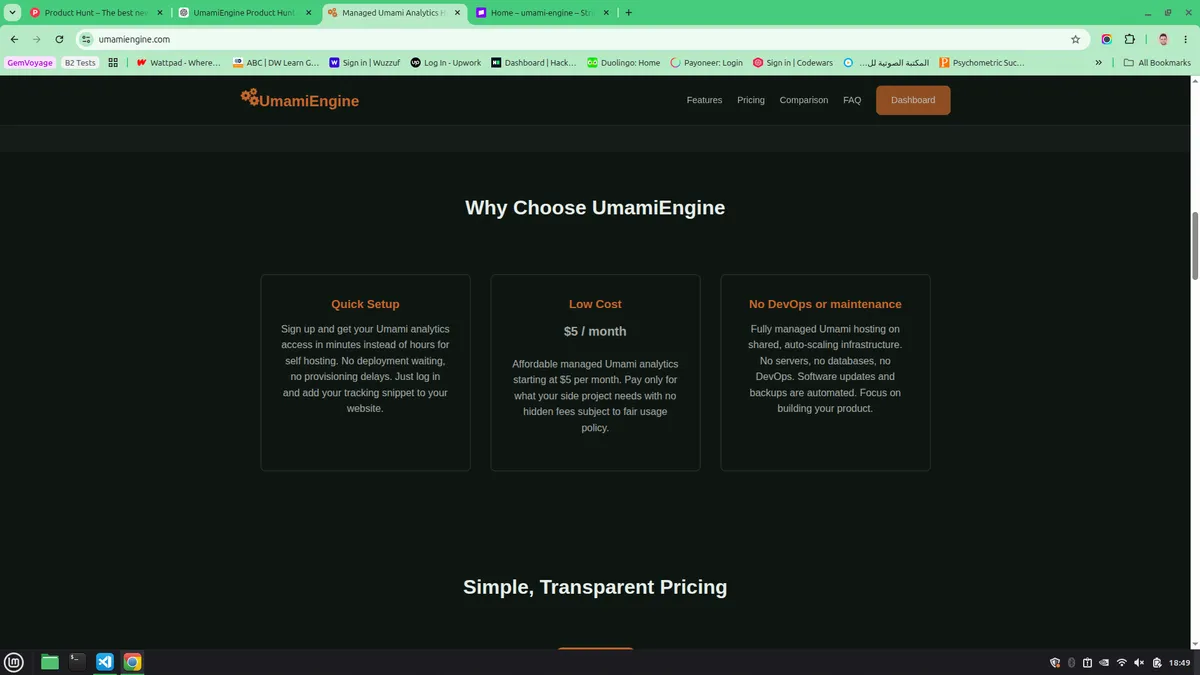Open a new browser tab
This screenshot has height=675, width=1200.
[629, 13]
